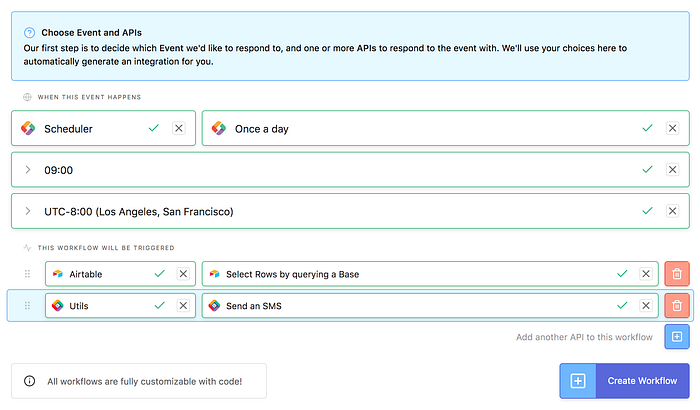Delete the Utils Send an SMS row

point(677,306)
